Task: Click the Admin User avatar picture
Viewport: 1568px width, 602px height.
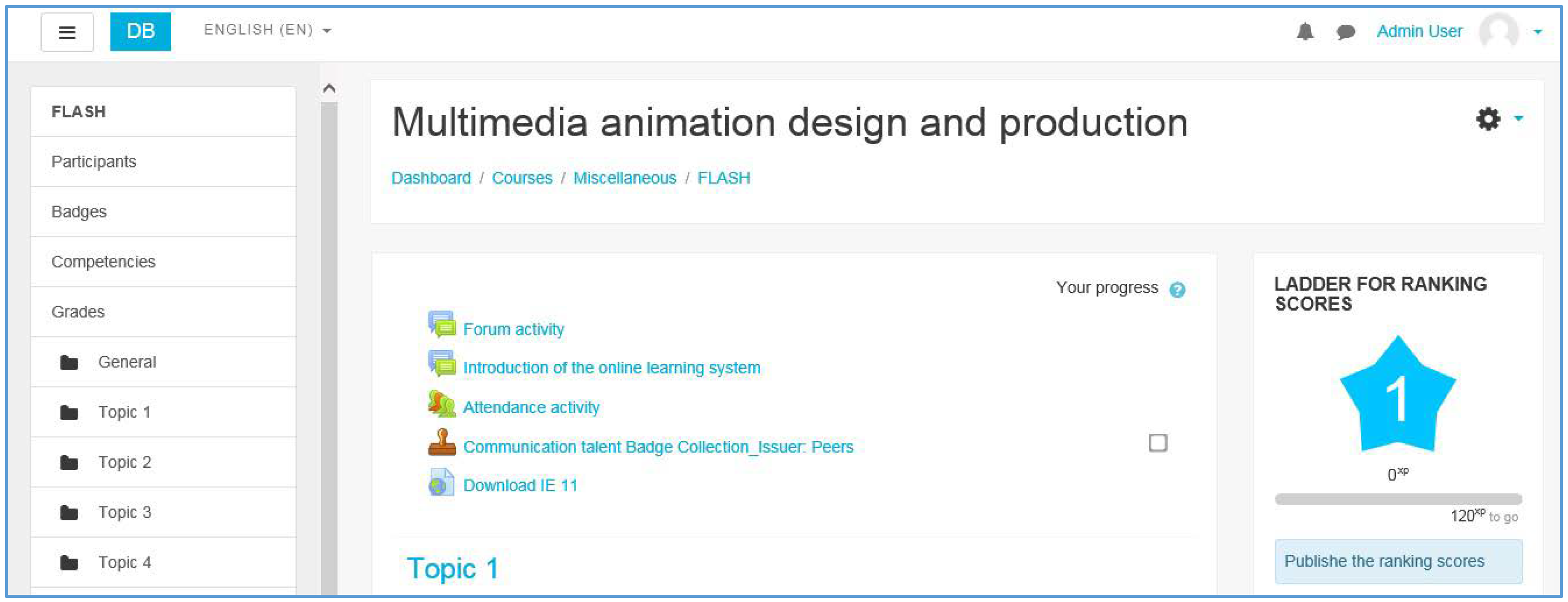Action: click(x=1499, y=31)
